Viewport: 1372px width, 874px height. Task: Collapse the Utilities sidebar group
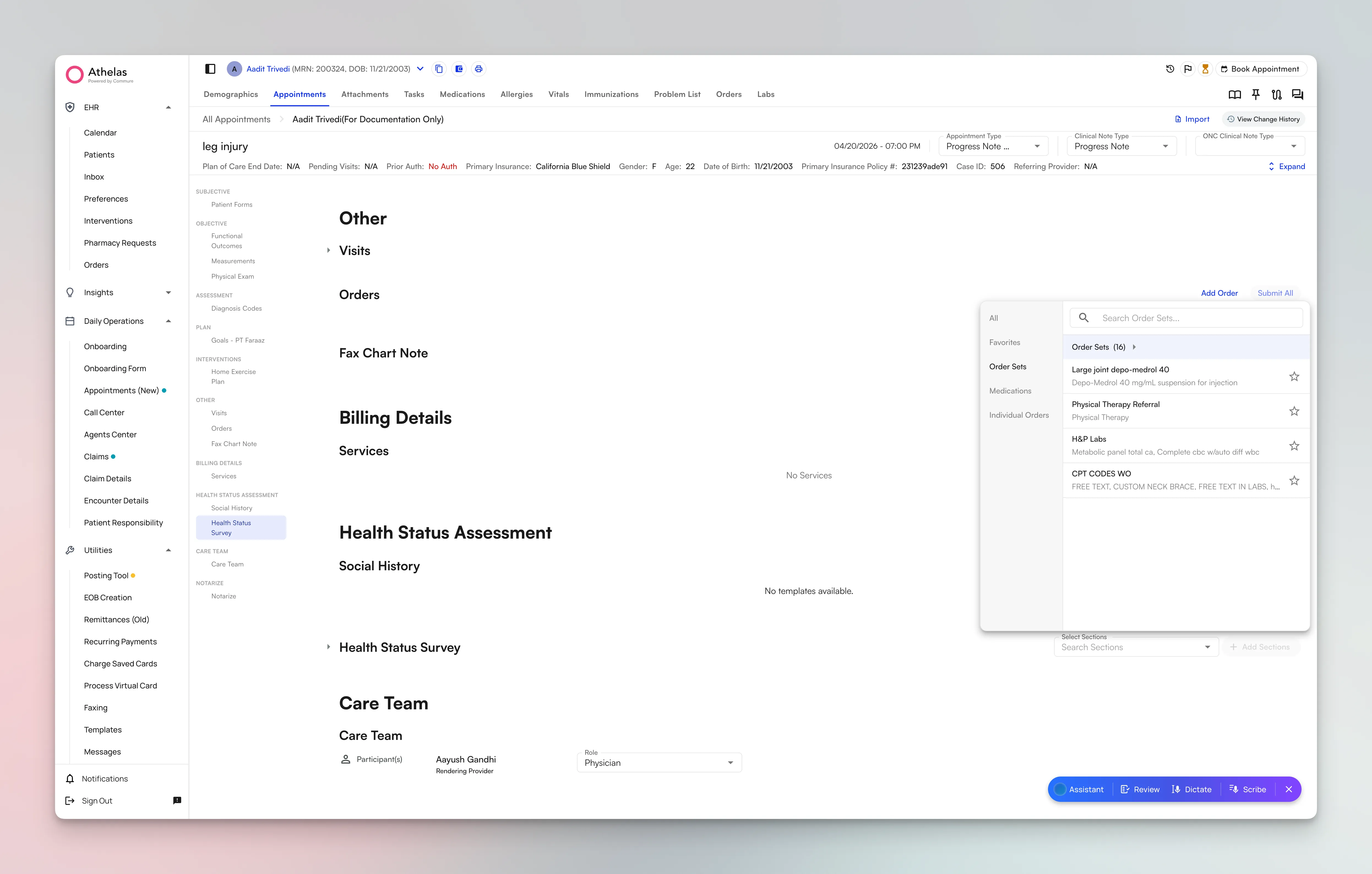click(x=168, y=550)
